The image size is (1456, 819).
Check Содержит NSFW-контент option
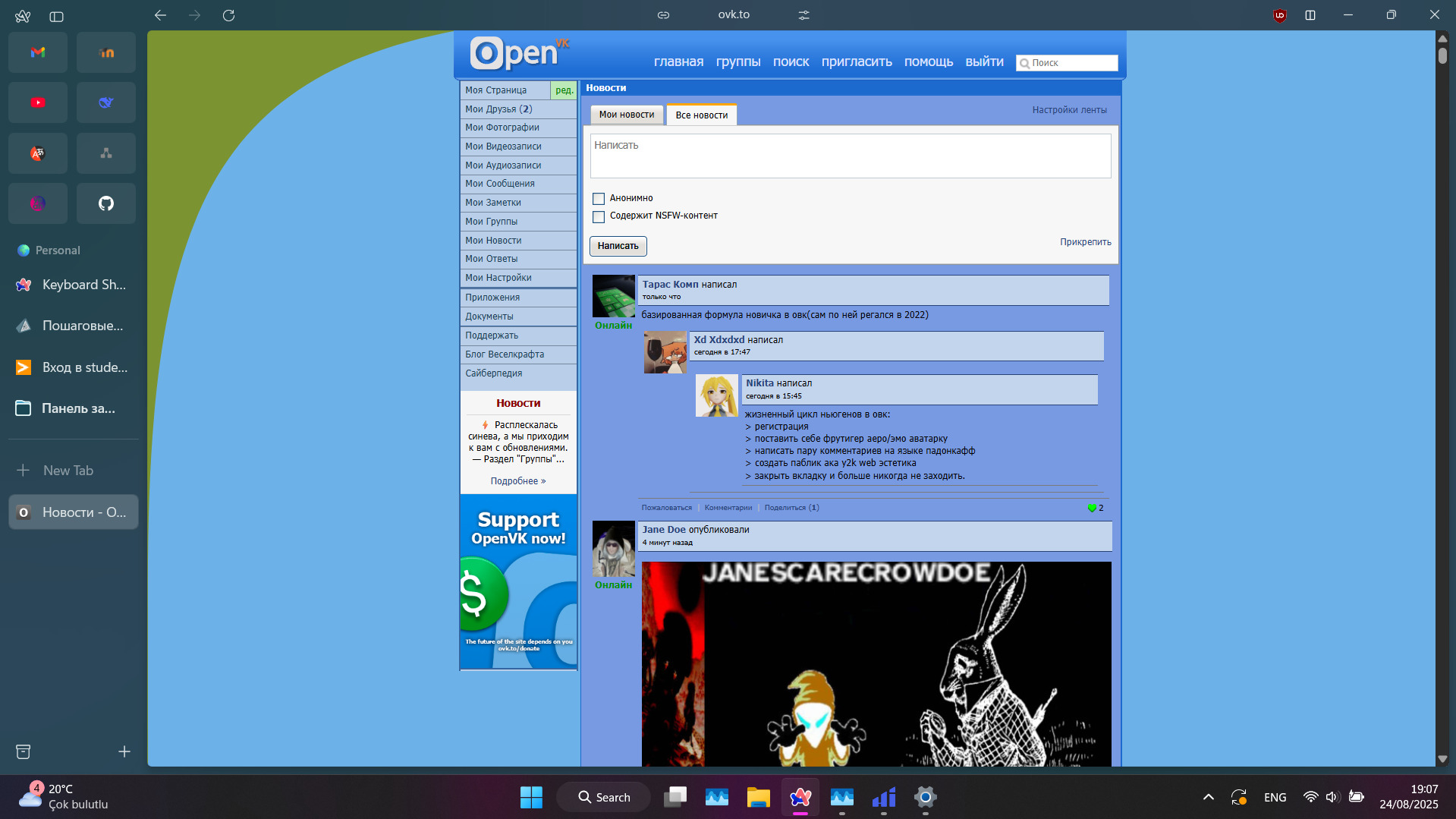(599, 217)
